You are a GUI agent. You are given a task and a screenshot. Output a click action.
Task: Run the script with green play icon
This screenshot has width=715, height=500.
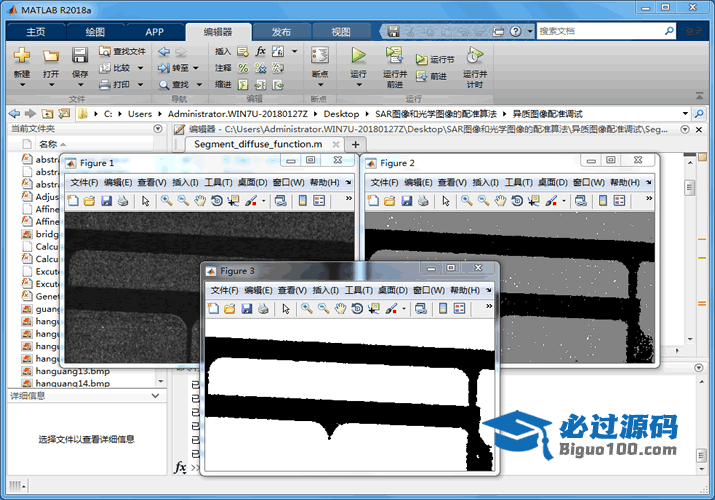pyautogui.click(x=358, y=56)
